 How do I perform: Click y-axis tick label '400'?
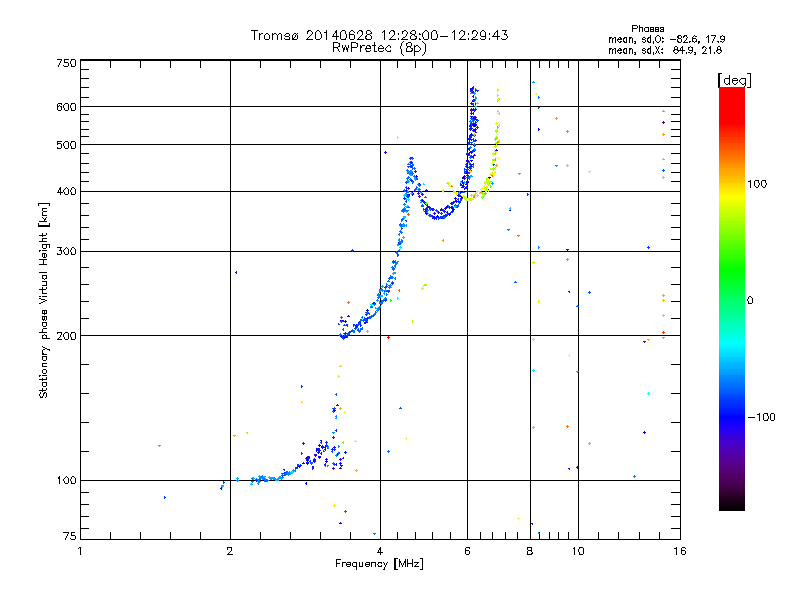[66, 192]
